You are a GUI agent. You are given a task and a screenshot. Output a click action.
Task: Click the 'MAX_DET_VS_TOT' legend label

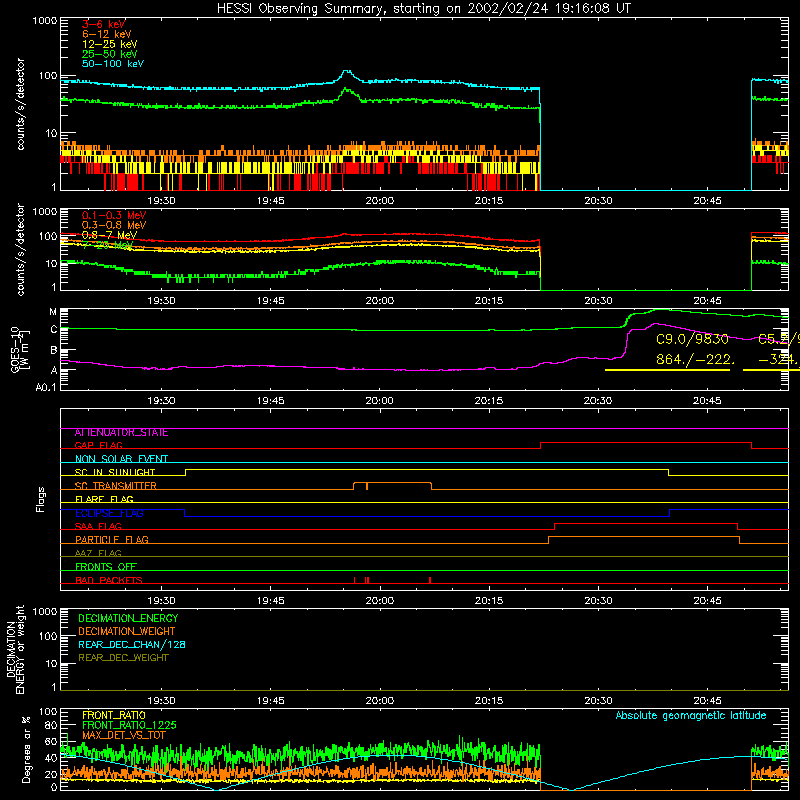pos(124,735)
